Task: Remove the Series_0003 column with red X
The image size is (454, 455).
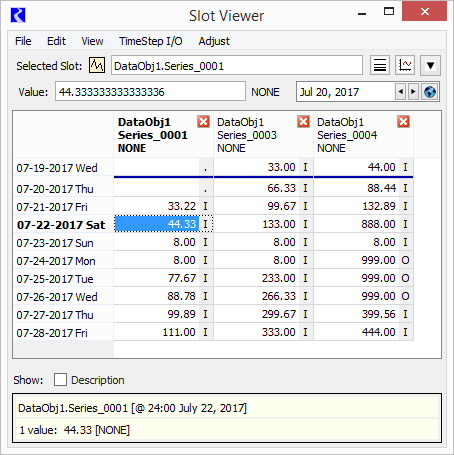Action: (x=303, y=122)
